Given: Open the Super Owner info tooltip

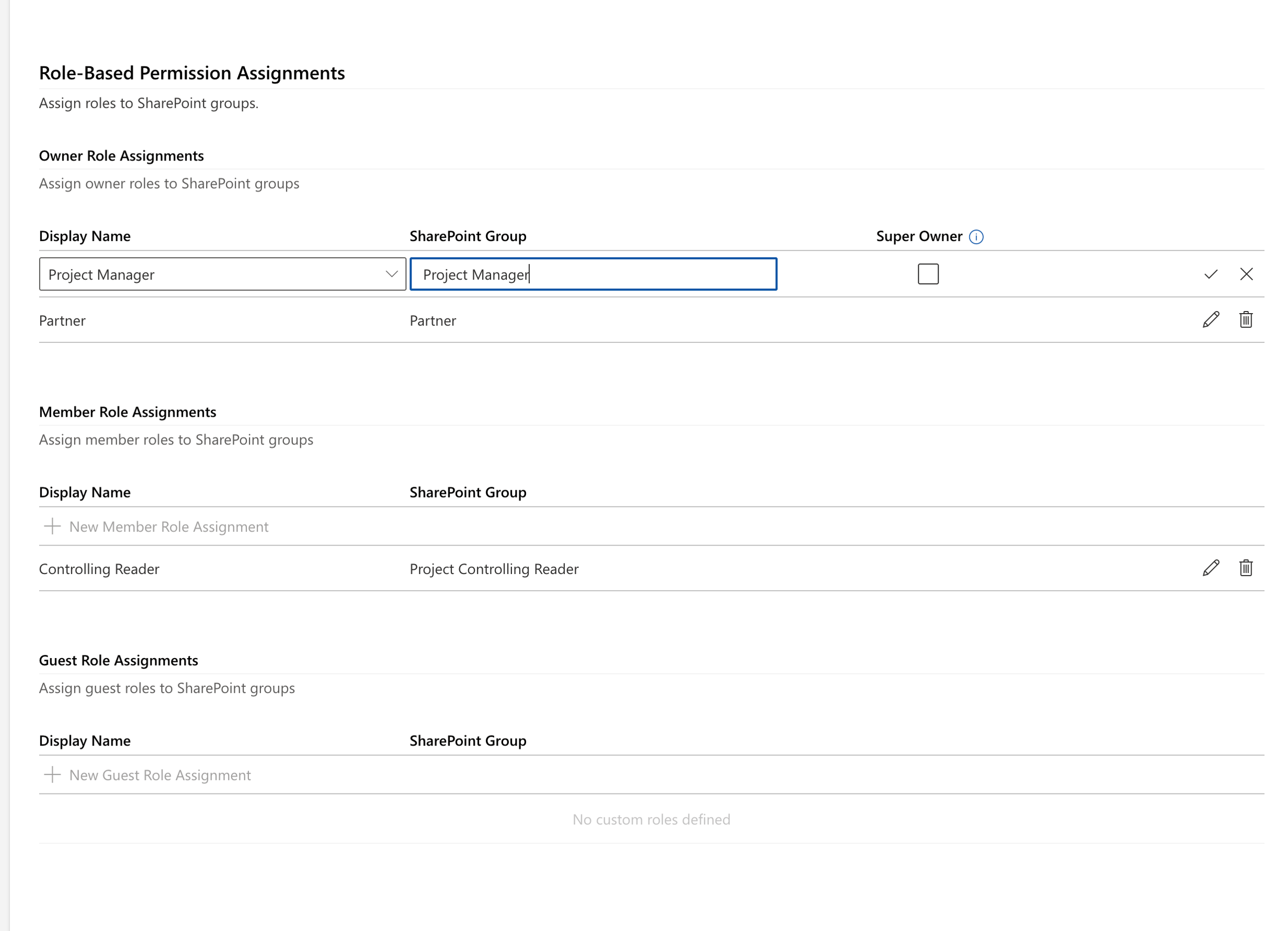Looking at the screenshot, I should (976, 237).
